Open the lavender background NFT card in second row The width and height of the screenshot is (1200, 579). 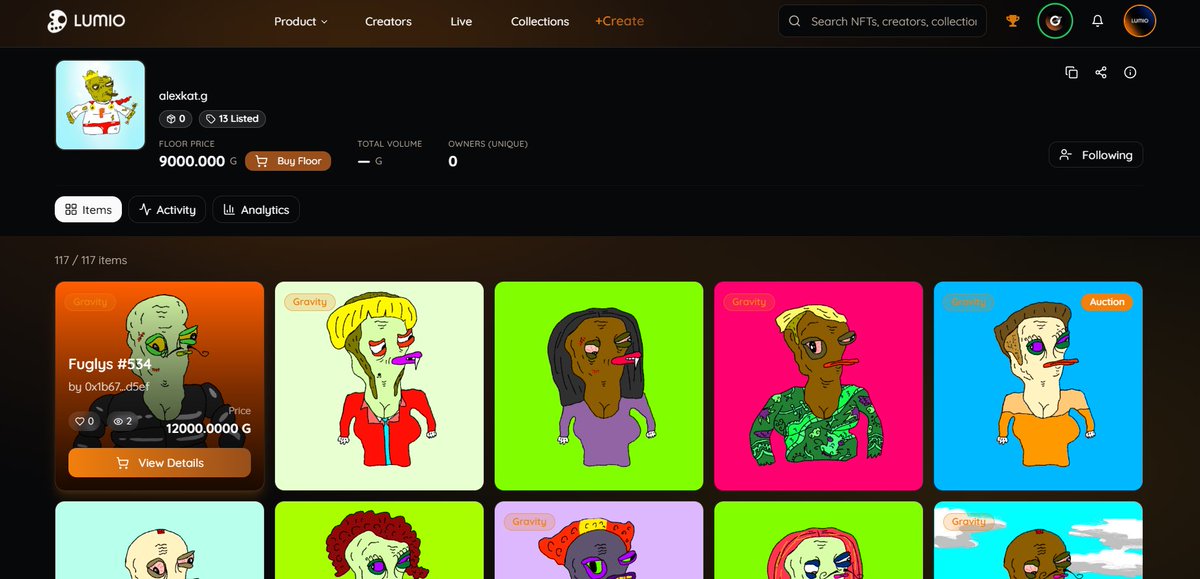[599, 540]
